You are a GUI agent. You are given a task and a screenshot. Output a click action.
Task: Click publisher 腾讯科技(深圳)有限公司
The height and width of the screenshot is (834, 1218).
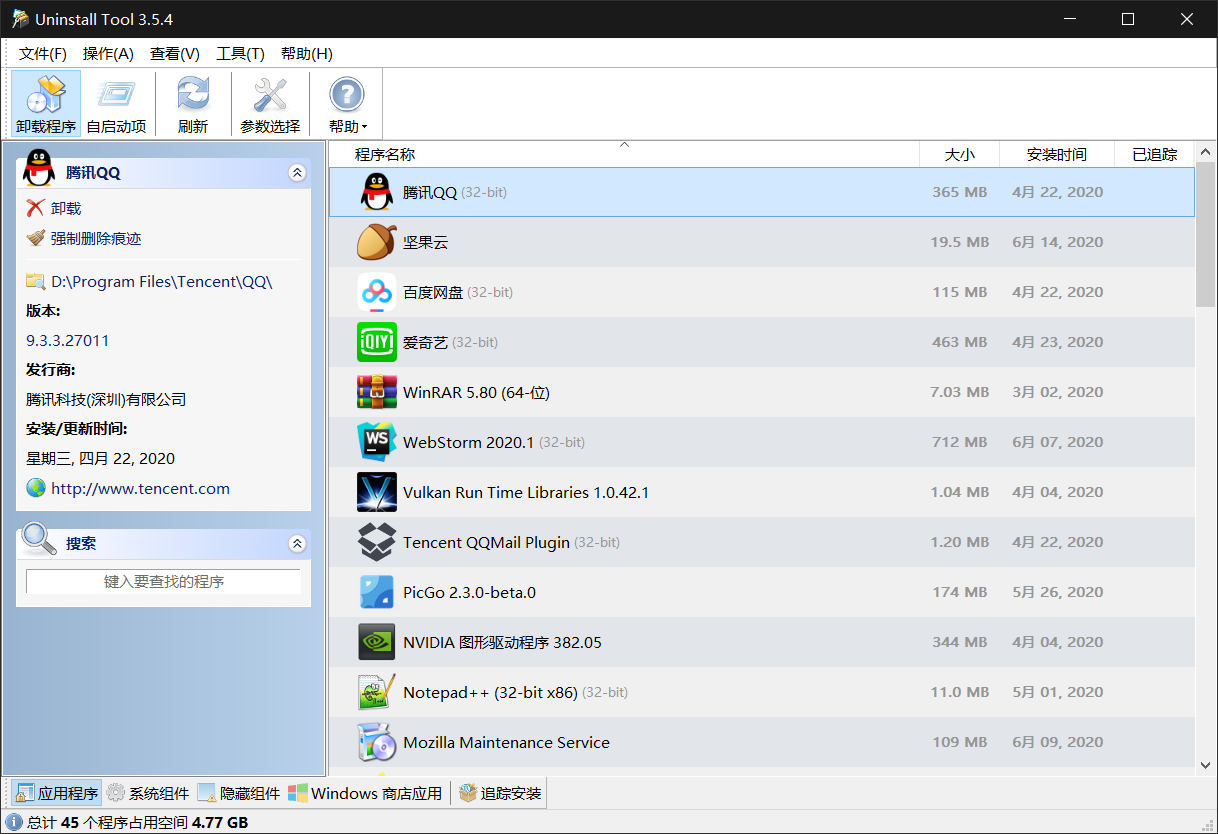point(106,399)
